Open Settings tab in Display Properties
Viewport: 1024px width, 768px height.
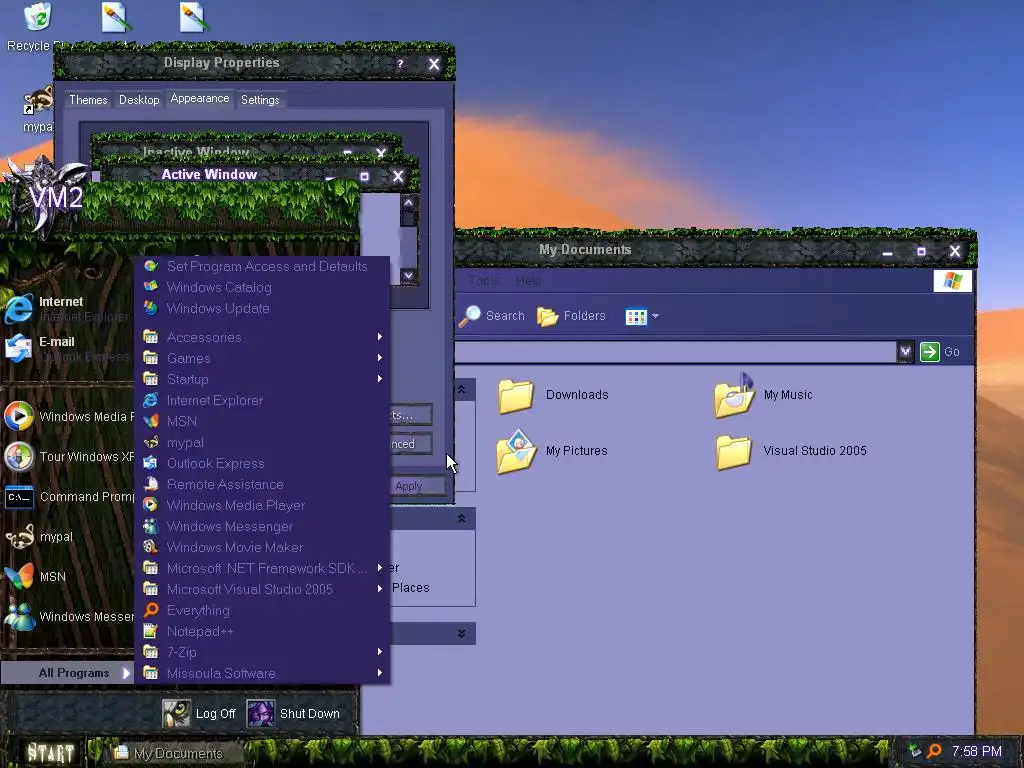pyautogui.click(x=260, y=100)
